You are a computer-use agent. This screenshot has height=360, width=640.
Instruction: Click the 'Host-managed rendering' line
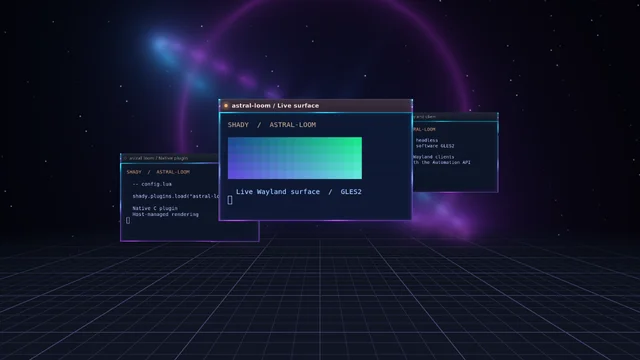click(165, 214)
